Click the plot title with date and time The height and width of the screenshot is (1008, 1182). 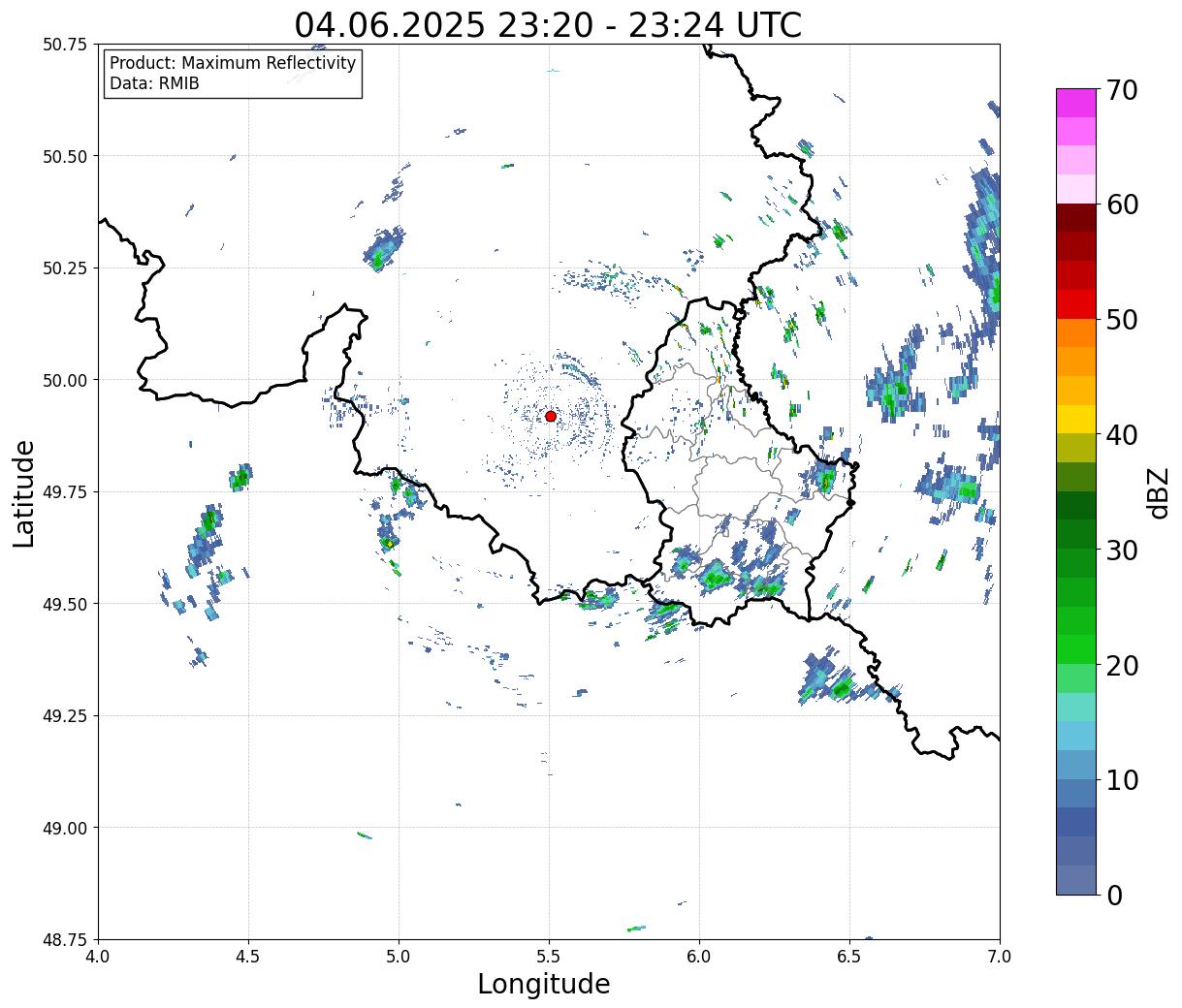coord(548,25)
